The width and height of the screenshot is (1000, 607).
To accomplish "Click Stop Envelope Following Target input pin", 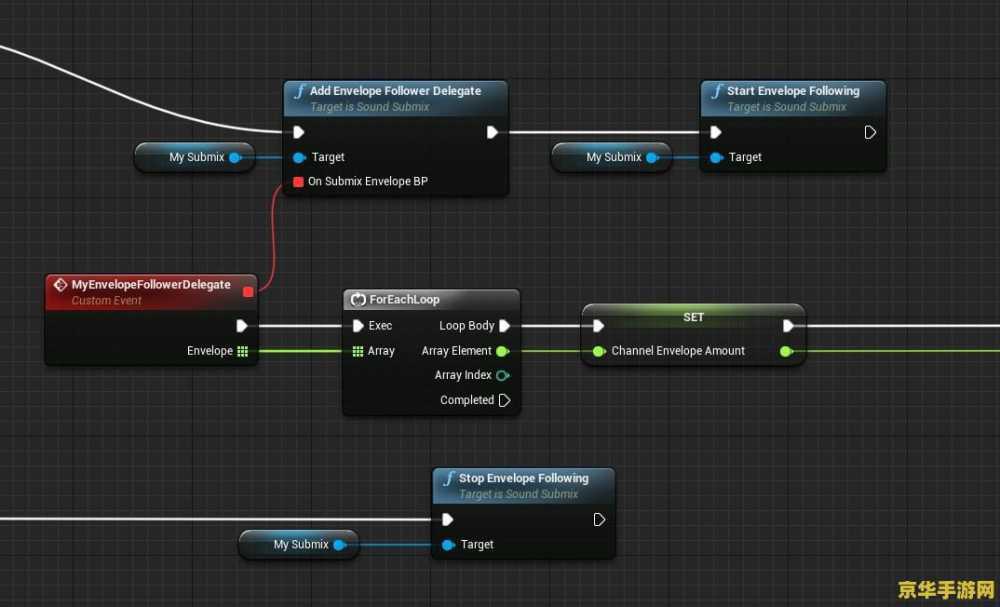I will 448,545.
